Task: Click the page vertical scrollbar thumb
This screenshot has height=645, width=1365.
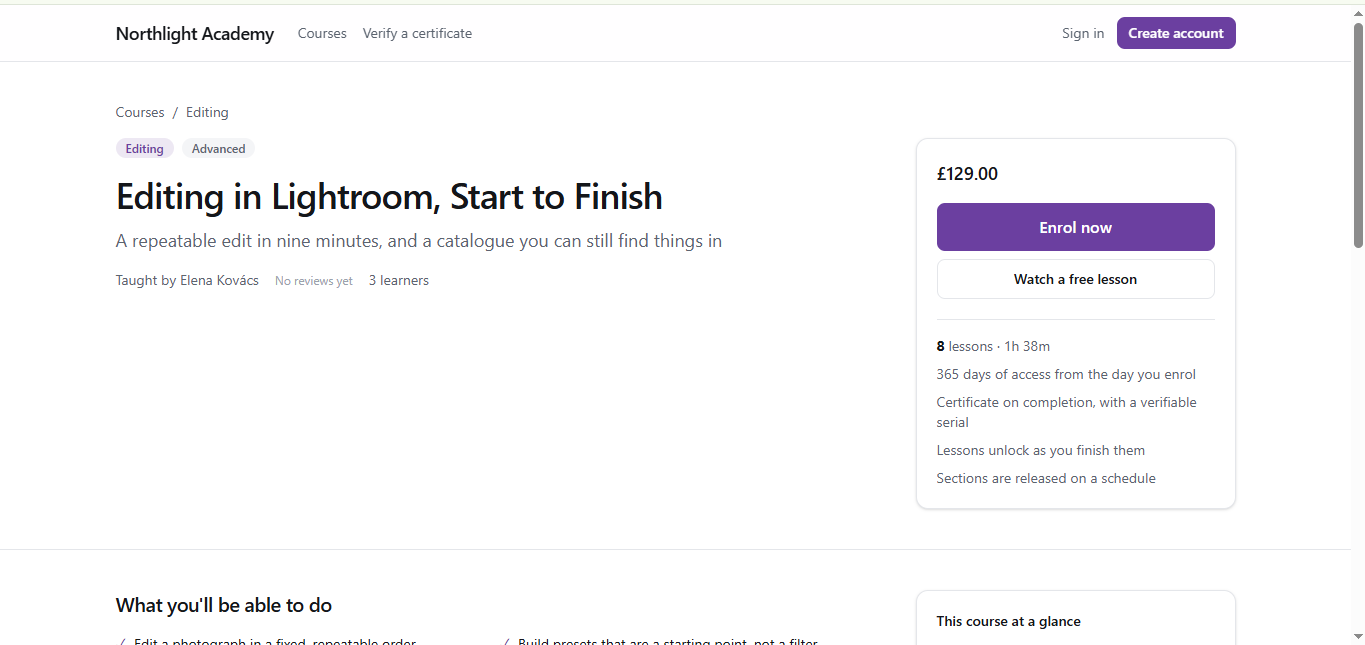Action: [x=1358, y=135]
